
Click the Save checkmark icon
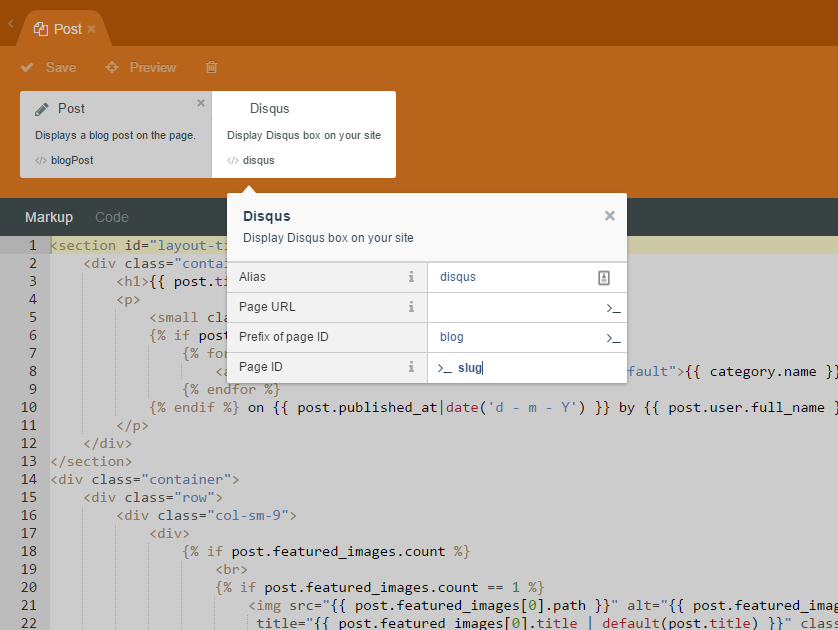[27, 67]
